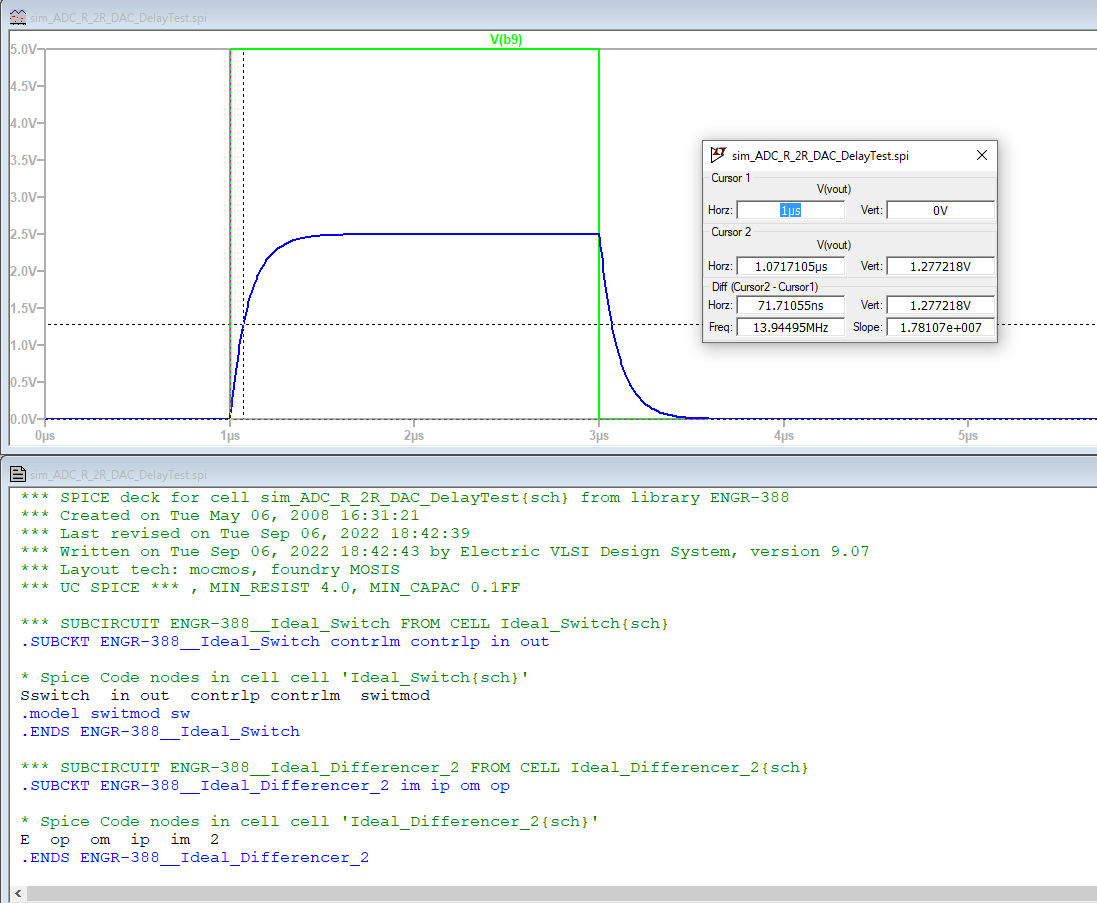Viewport: 1097px width, 903px height.
Task: Click the netlist document icon in text pane title
Action: [x=18, y=474]
